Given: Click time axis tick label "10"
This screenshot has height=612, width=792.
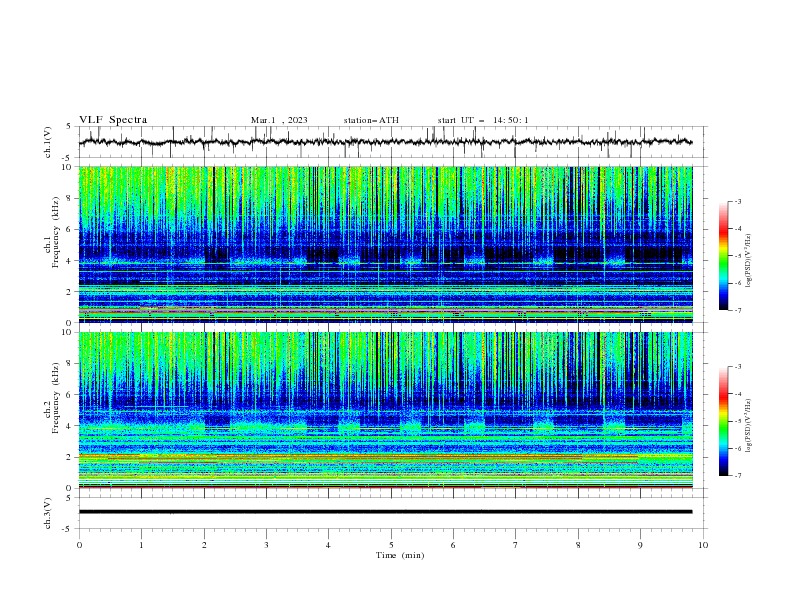Looking at the screenshot, I should [703, 545].
